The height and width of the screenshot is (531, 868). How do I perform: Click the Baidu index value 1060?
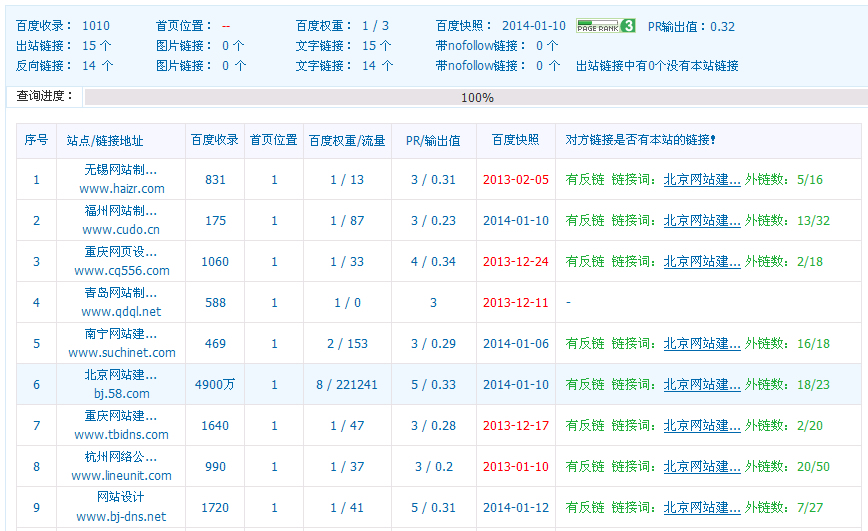point(215,262)
